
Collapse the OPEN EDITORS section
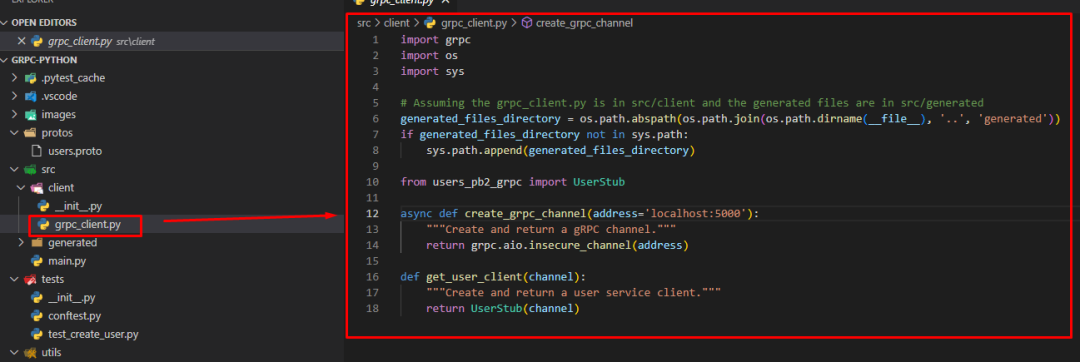(6, 23)
